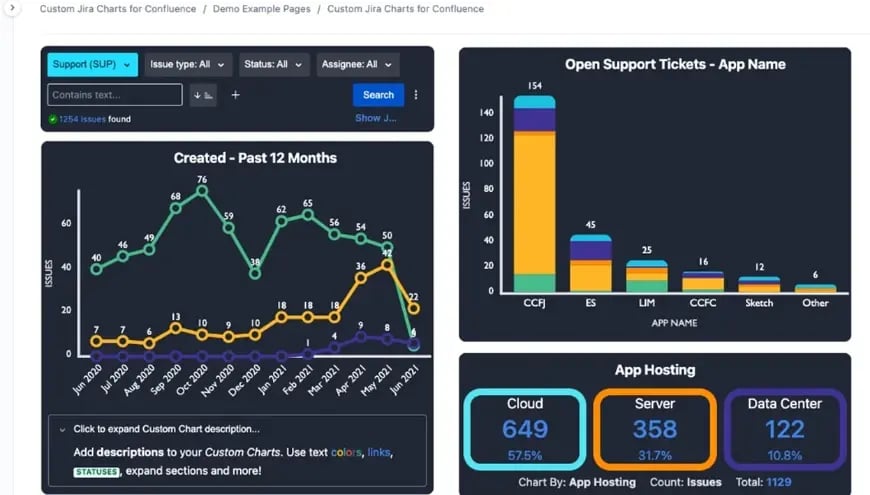Open the Issue type: All dropdown
The image size is (870, 495).
pos(187,64)
